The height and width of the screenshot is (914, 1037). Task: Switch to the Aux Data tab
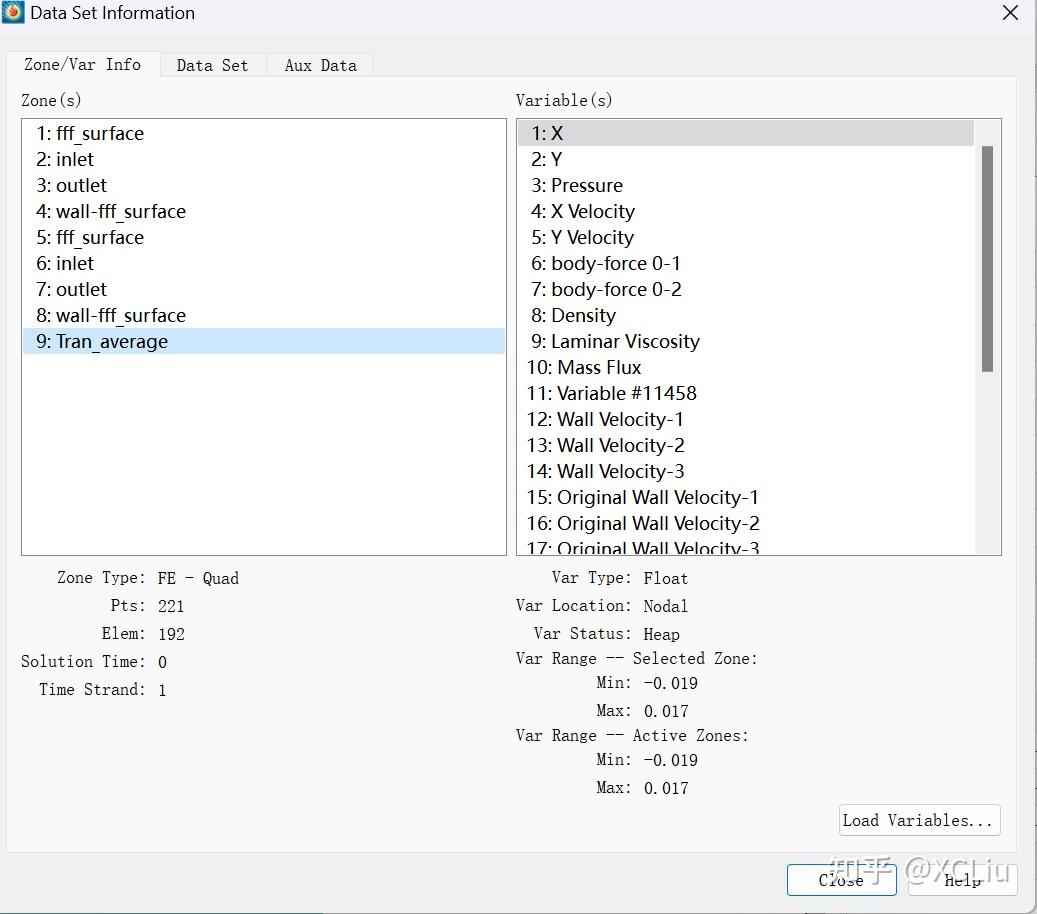pyautogui.click(x=319, y=65)
